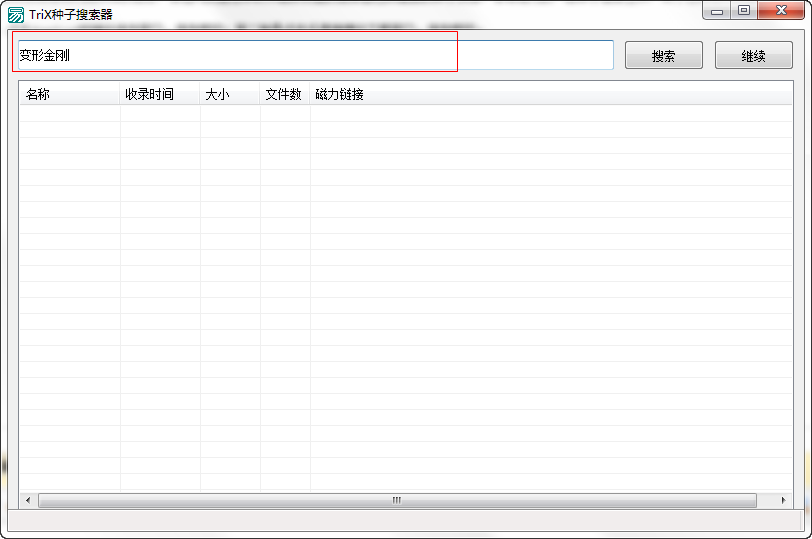The image size is (812, 539).
Task: Sort results by 文件数 column header
Action: pos(284,94)
